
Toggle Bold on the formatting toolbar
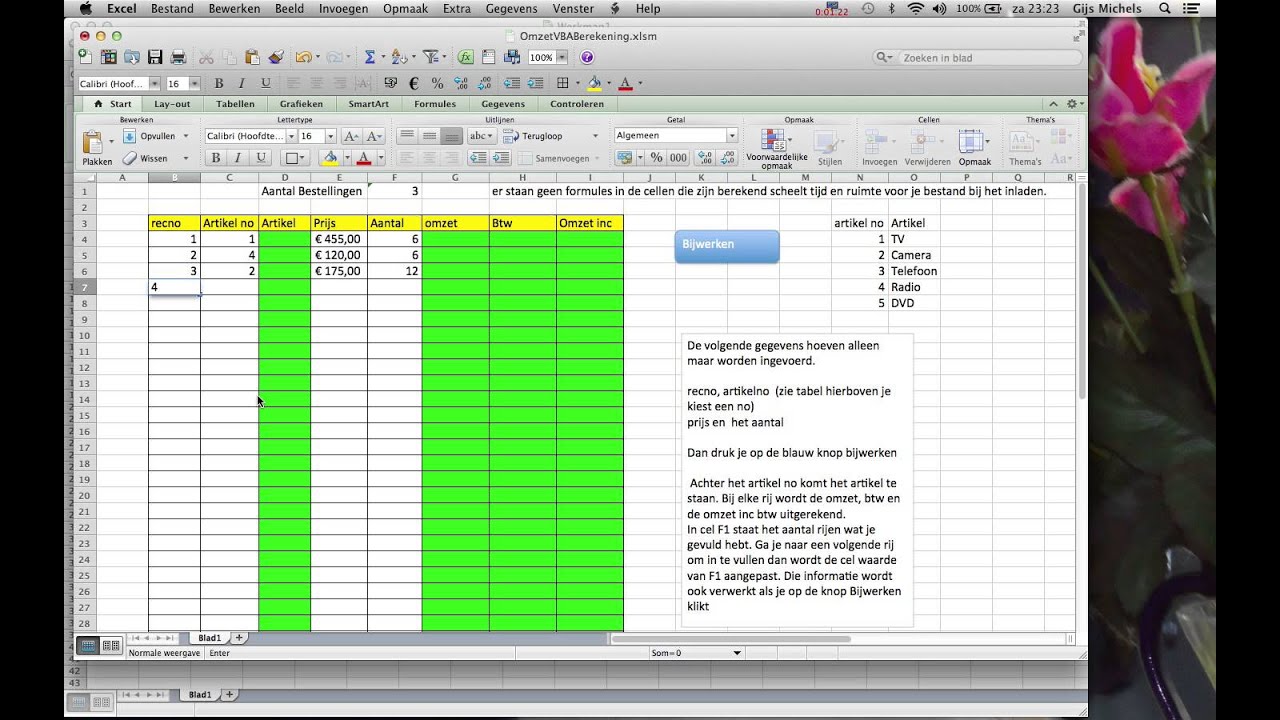tap(218, 83)
